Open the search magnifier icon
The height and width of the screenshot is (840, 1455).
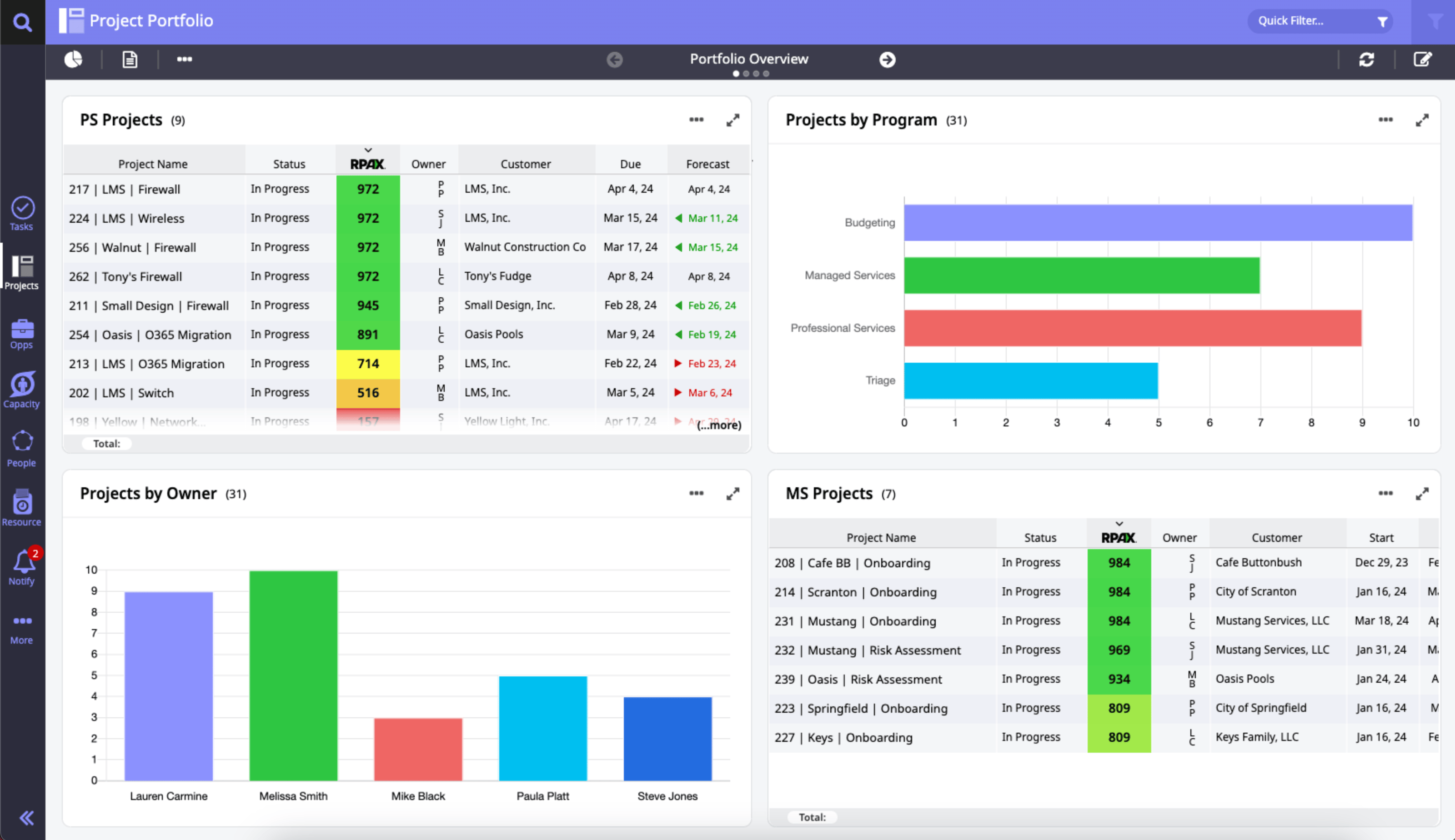point(22,22)
